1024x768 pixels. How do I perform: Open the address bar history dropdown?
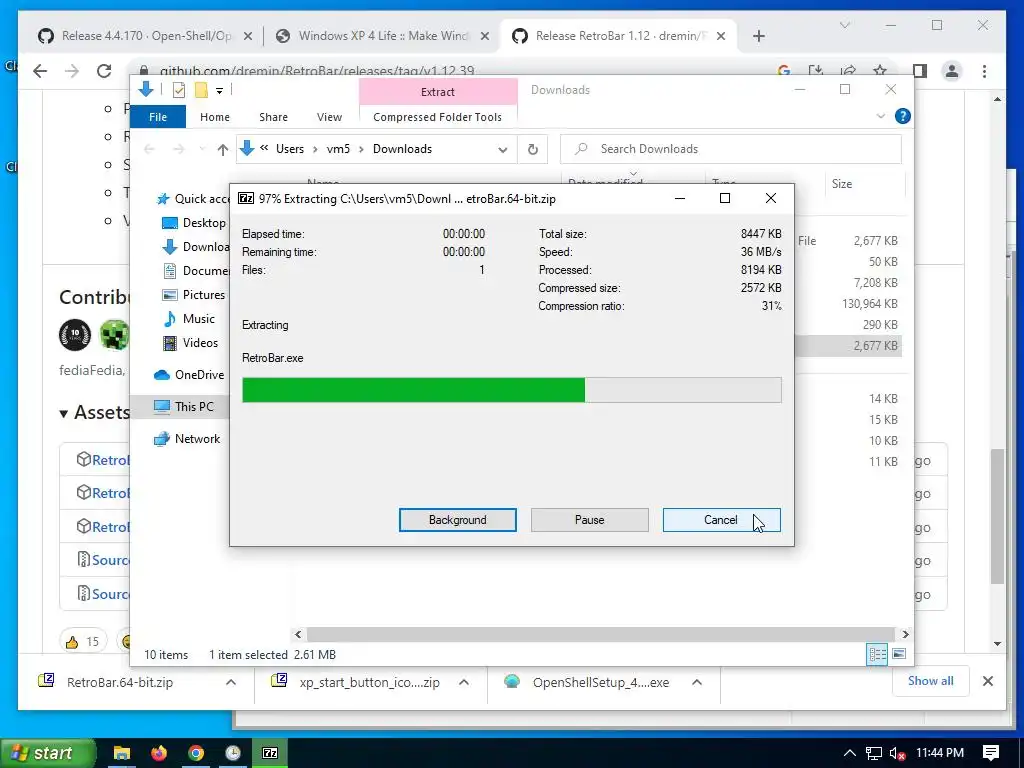point(502,150)
